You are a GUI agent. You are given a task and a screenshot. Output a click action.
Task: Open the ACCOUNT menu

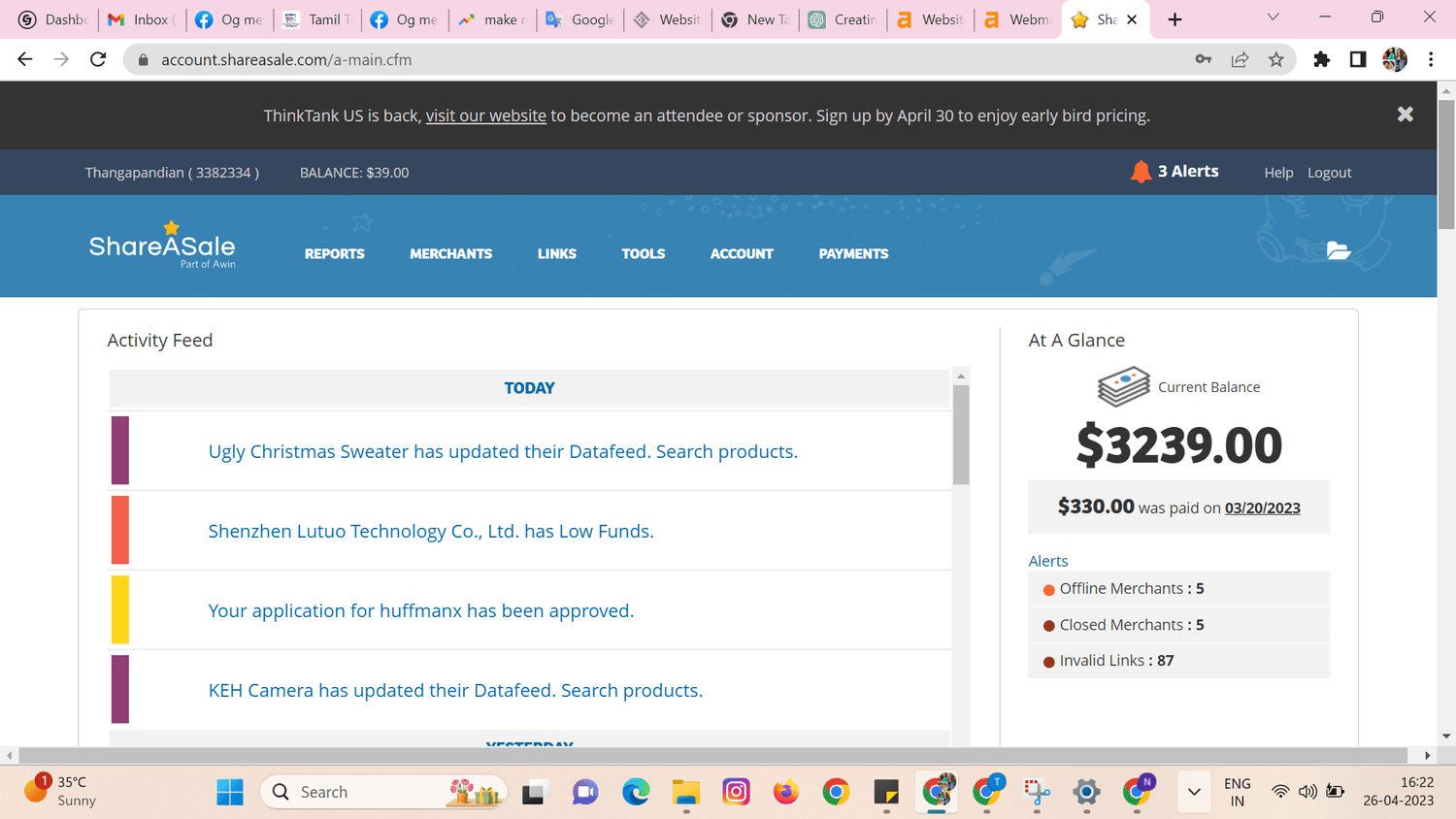click(742, 253)
